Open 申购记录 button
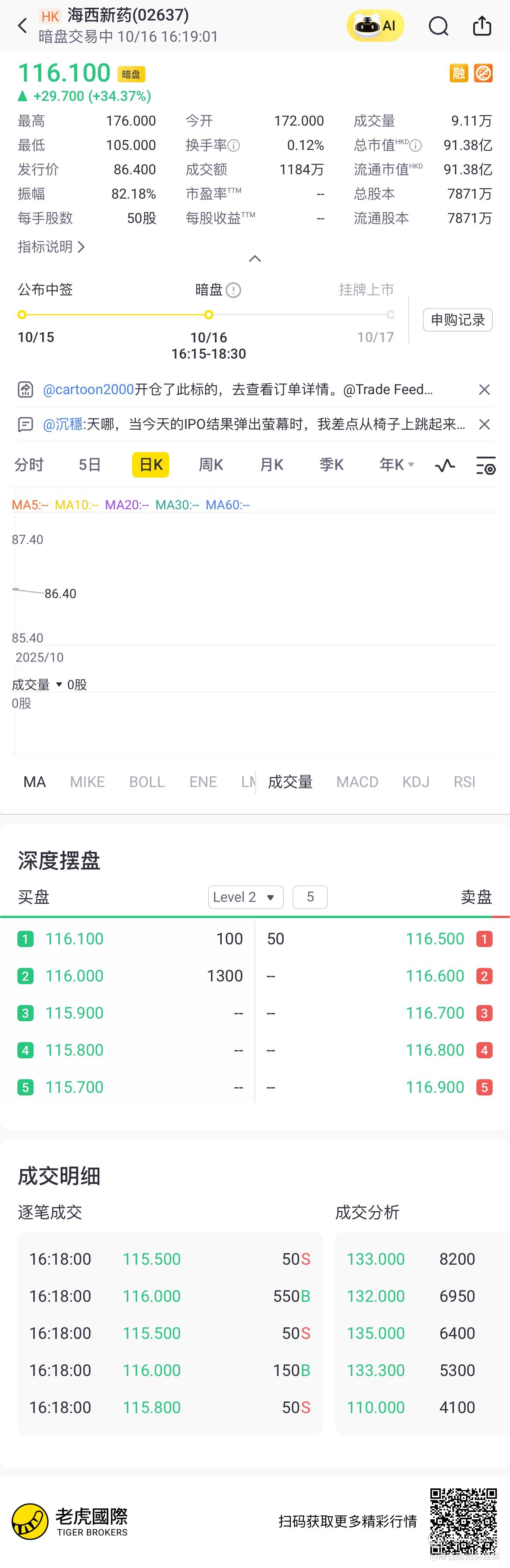Image resolution: width=510 pixels, height=1568 pixels. coord(458,320)
